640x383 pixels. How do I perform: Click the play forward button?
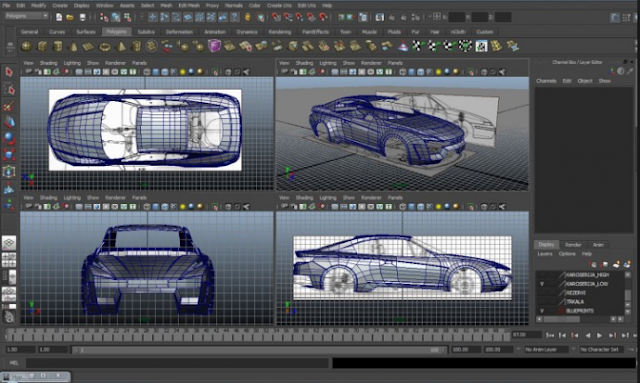pos(599,335)
